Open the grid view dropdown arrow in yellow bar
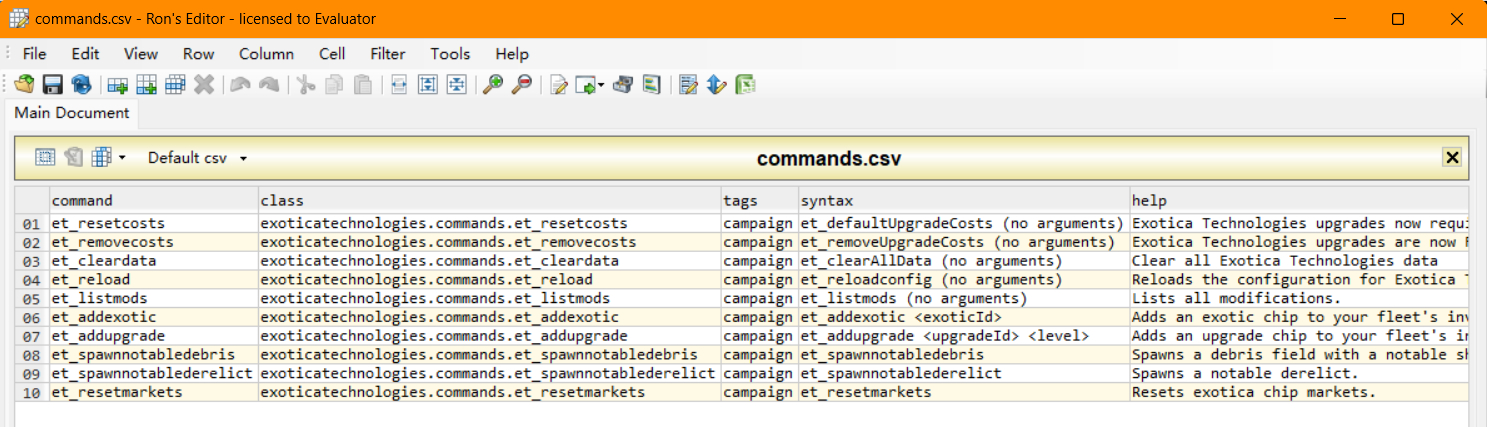Screen dimensions: 1487x427 [122, 158]
